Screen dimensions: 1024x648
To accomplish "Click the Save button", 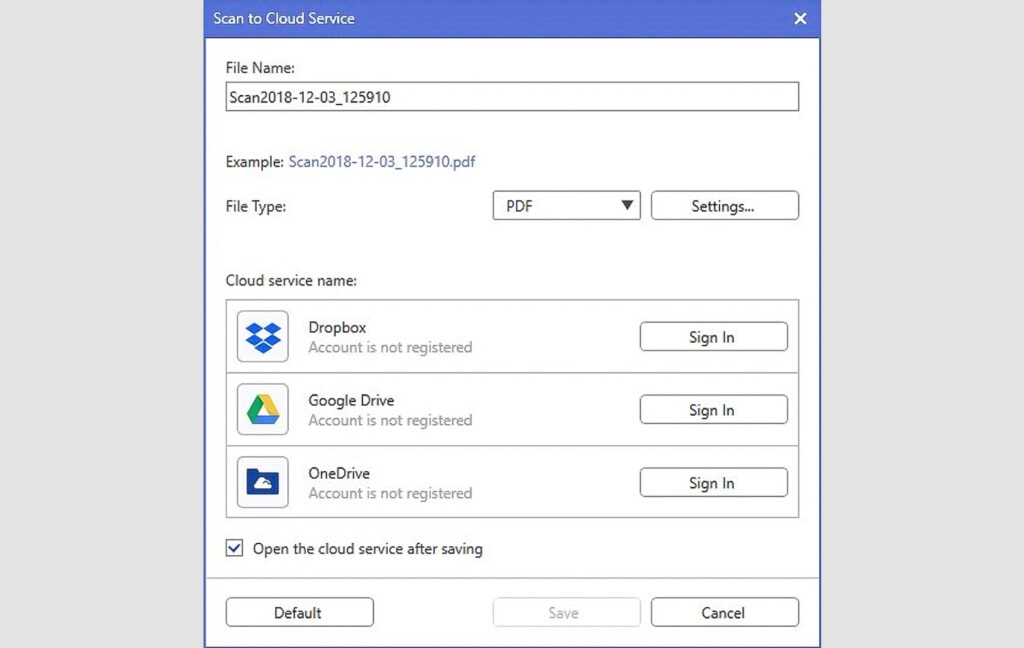I will coord(566,613).
